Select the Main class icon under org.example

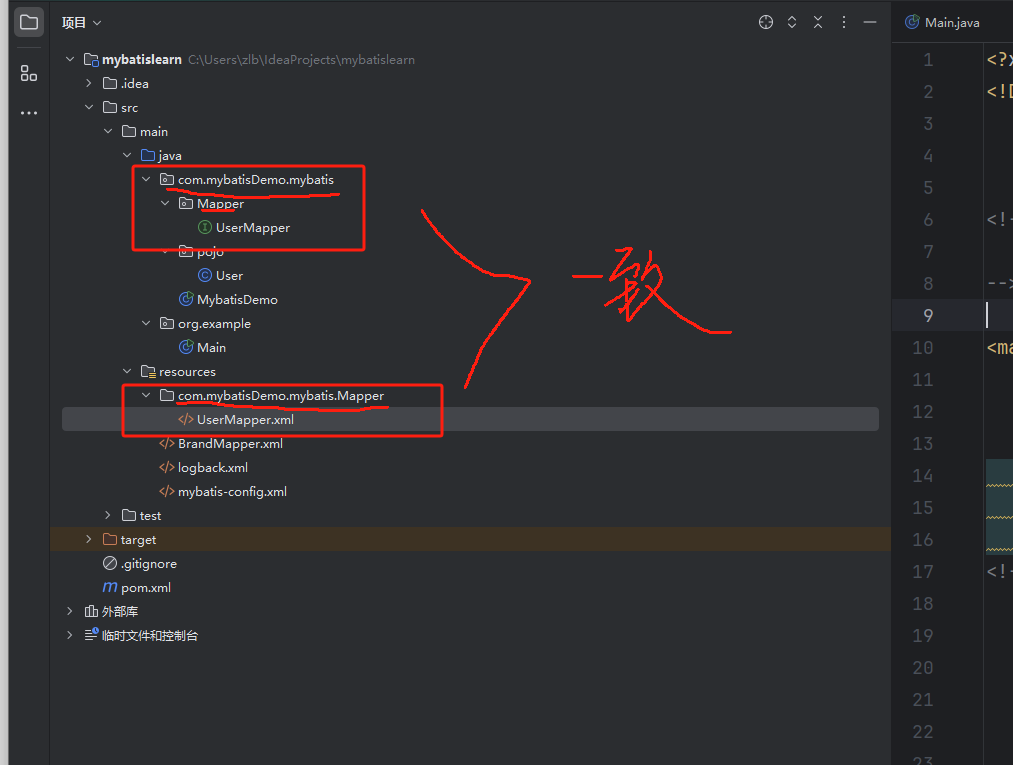point(186,347)
